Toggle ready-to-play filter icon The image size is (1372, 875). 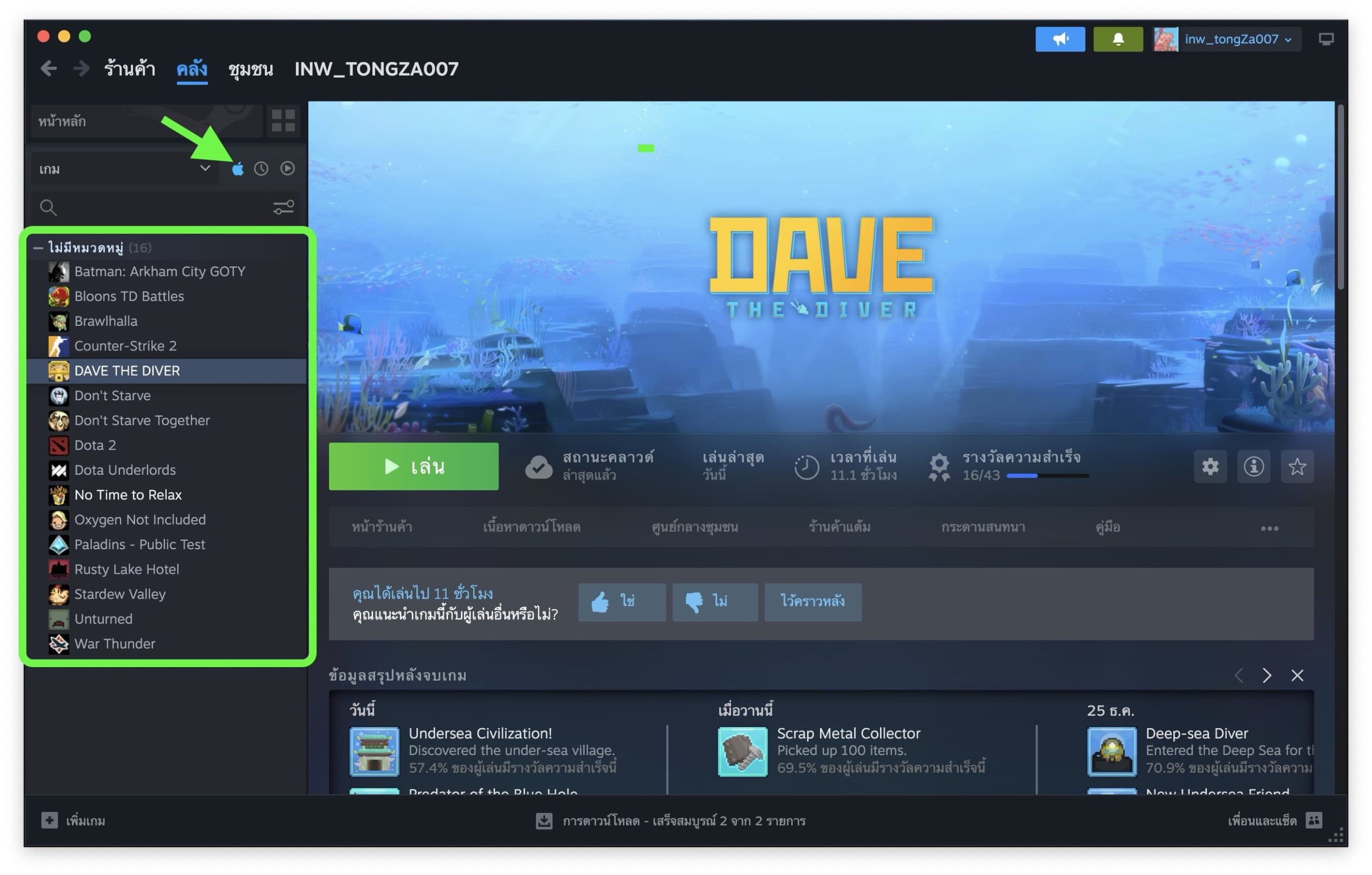point(287,169)
